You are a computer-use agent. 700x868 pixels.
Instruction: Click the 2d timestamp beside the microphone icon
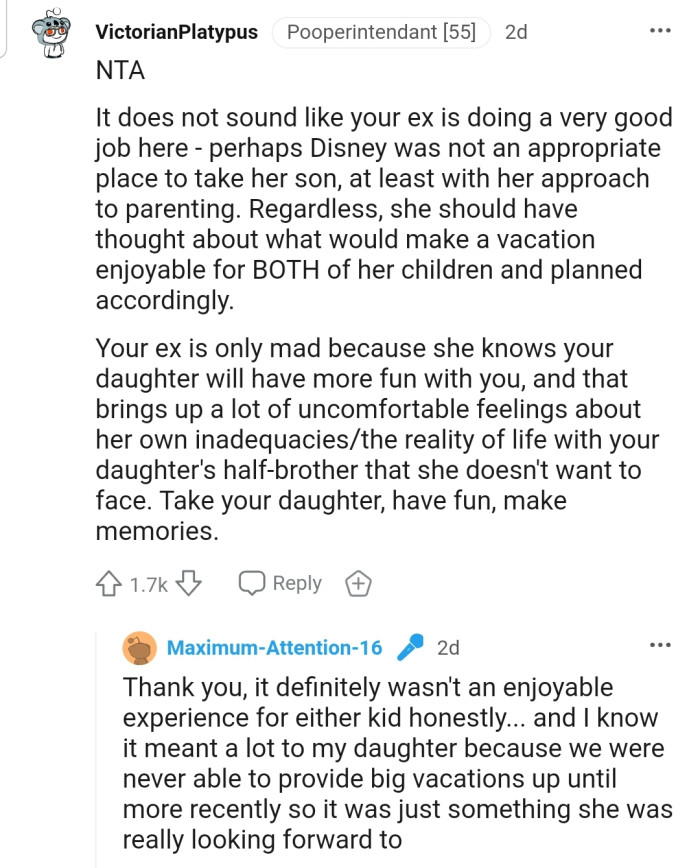click(x=448, y=648)
